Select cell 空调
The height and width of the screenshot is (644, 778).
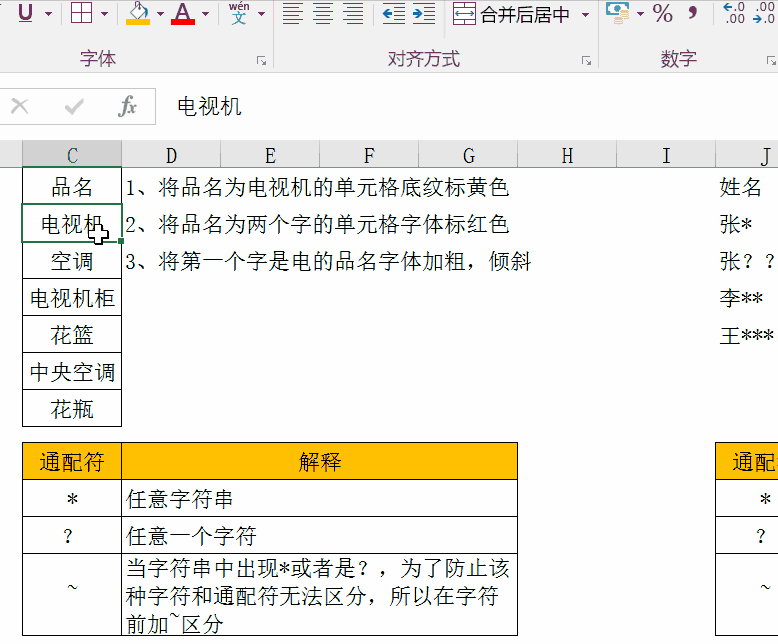point(72,261)
